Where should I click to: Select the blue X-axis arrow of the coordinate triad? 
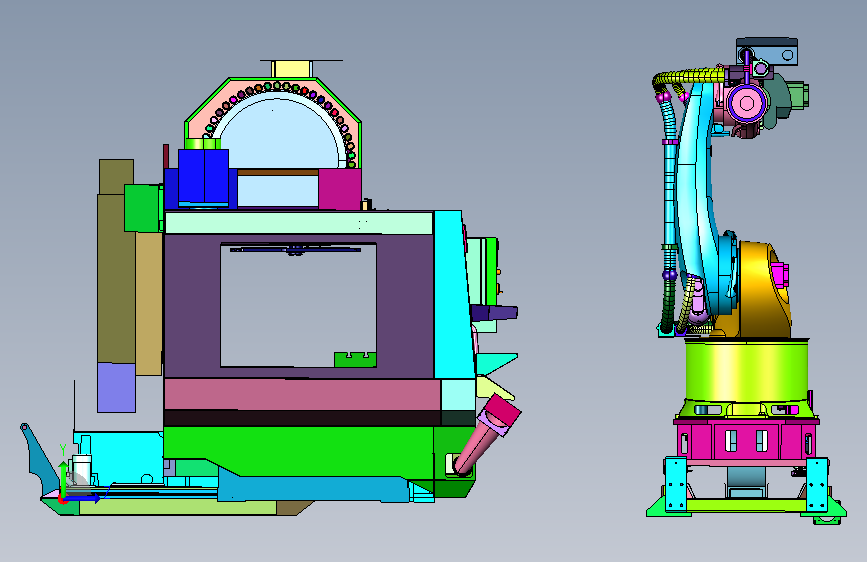click(x=83, y=498)
